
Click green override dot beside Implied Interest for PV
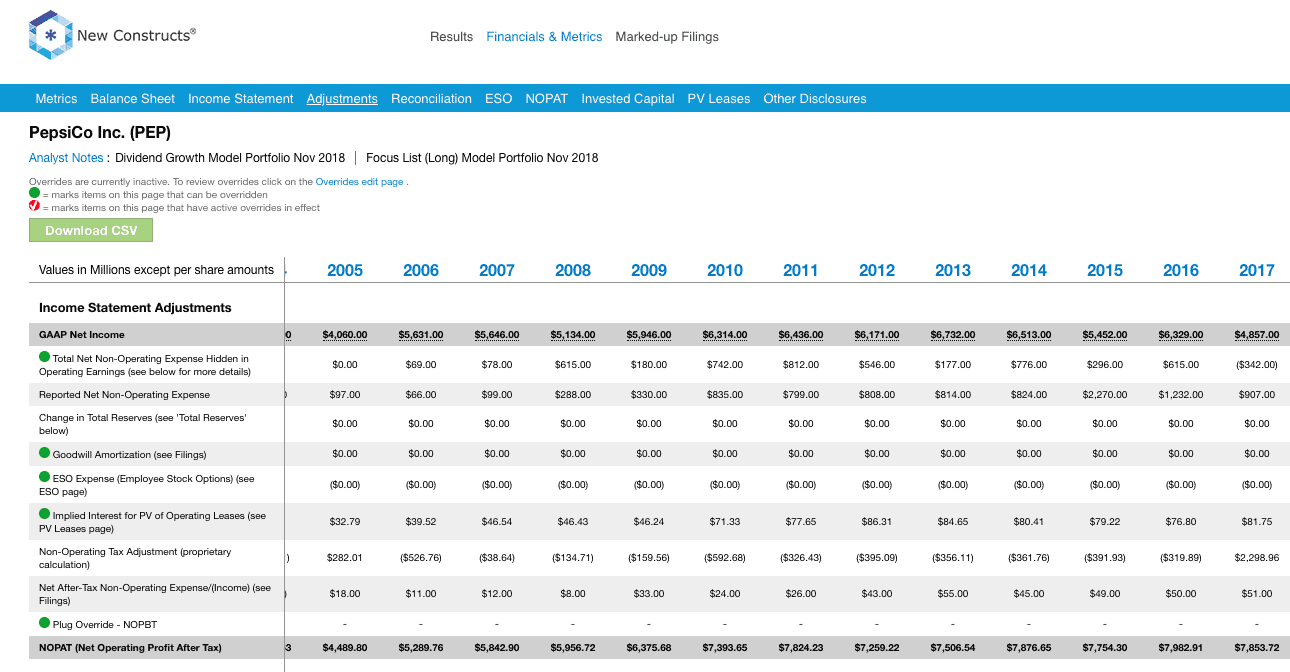45,515
